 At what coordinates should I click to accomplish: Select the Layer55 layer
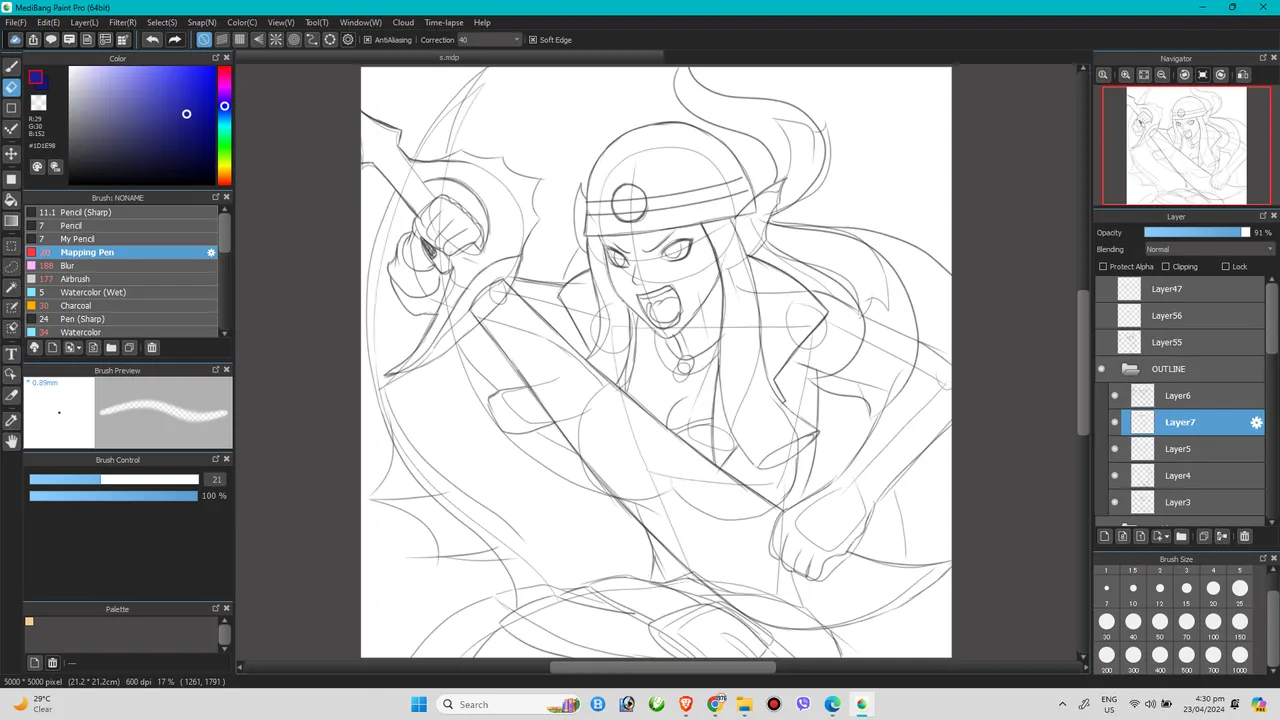(1180, 342)
